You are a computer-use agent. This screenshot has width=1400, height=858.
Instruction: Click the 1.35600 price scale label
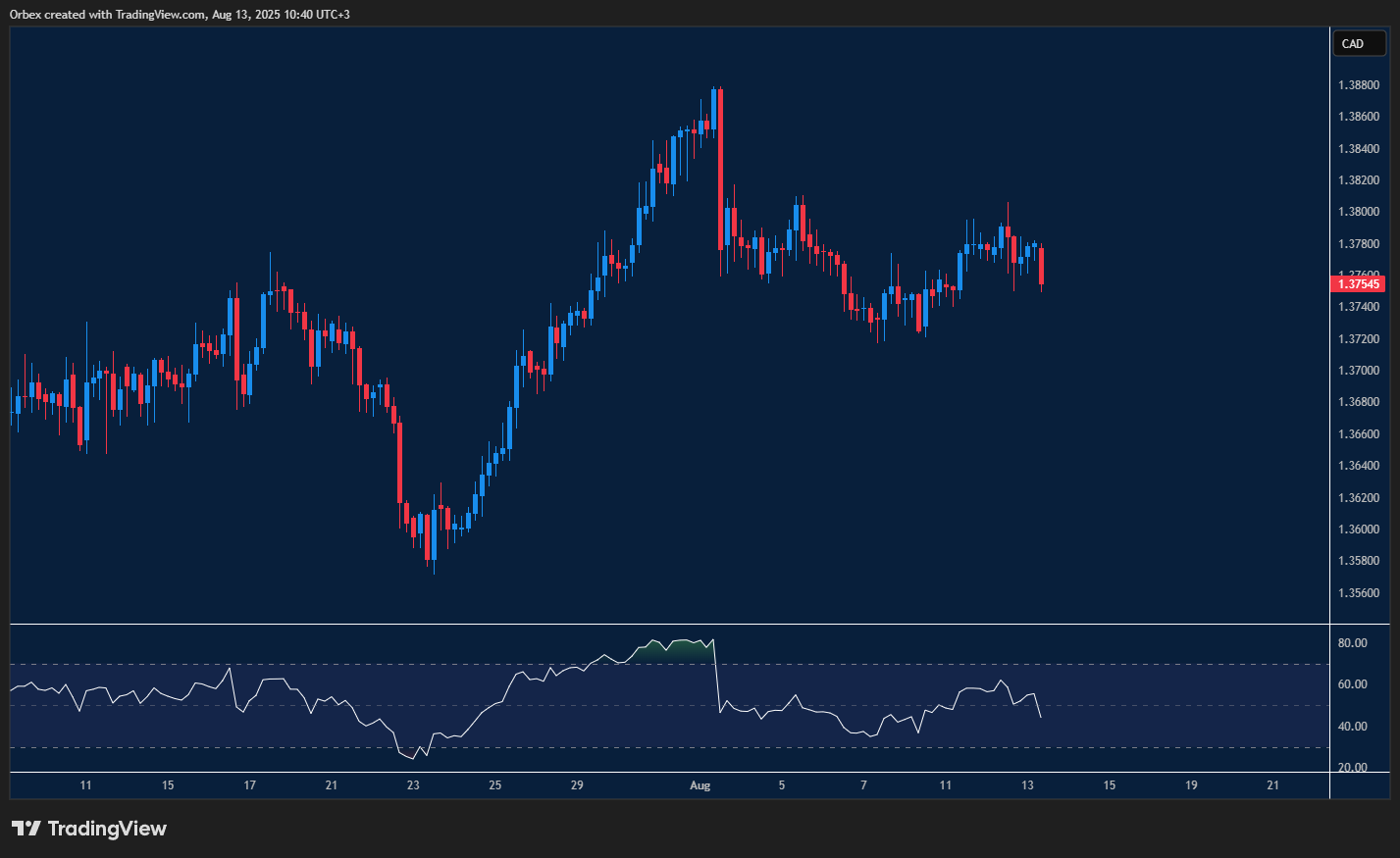1358,593
